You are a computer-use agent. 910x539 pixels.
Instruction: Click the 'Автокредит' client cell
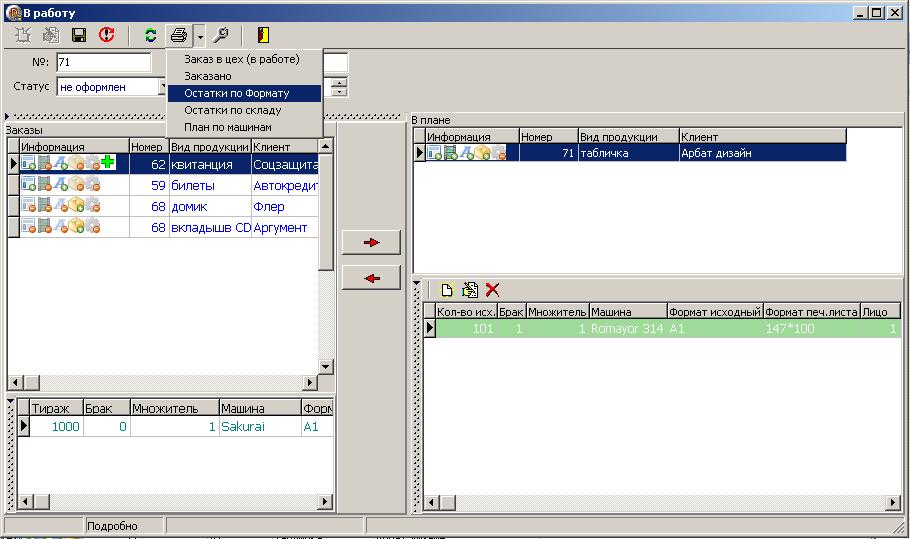point(285,186)
